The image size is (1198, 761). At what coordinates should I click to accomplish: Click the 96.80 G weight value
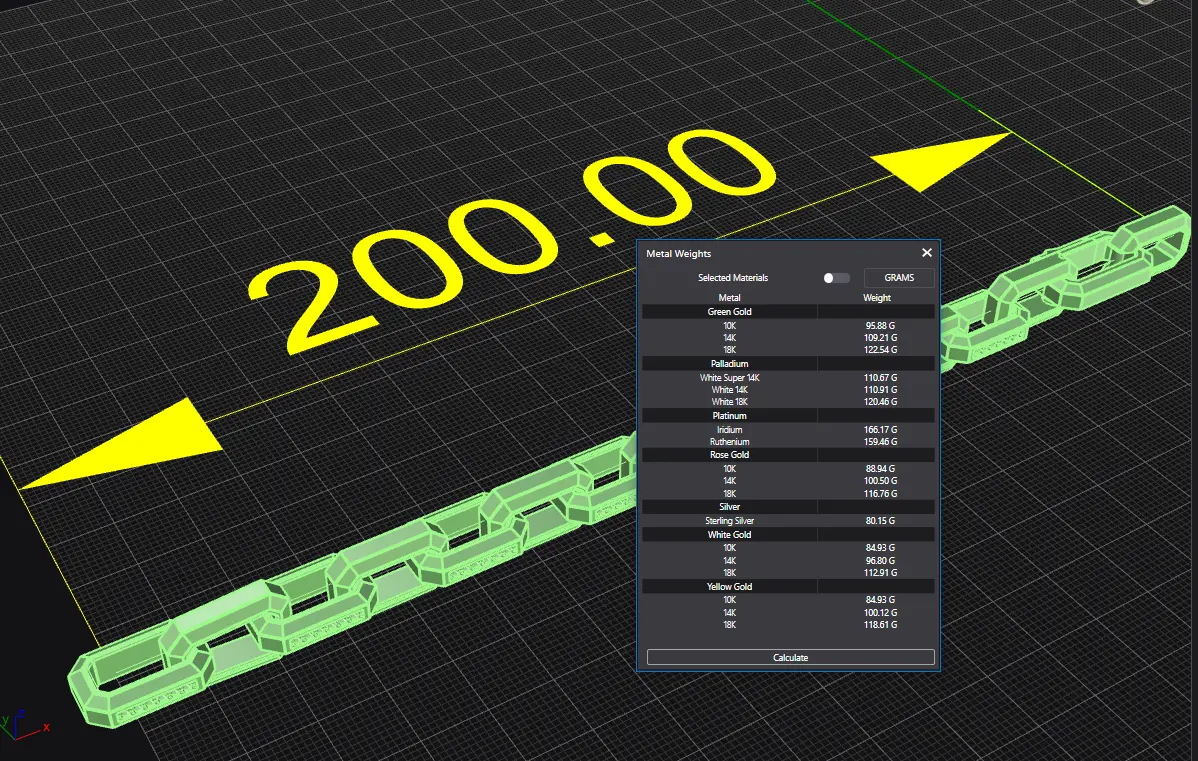tap(880, 560)
